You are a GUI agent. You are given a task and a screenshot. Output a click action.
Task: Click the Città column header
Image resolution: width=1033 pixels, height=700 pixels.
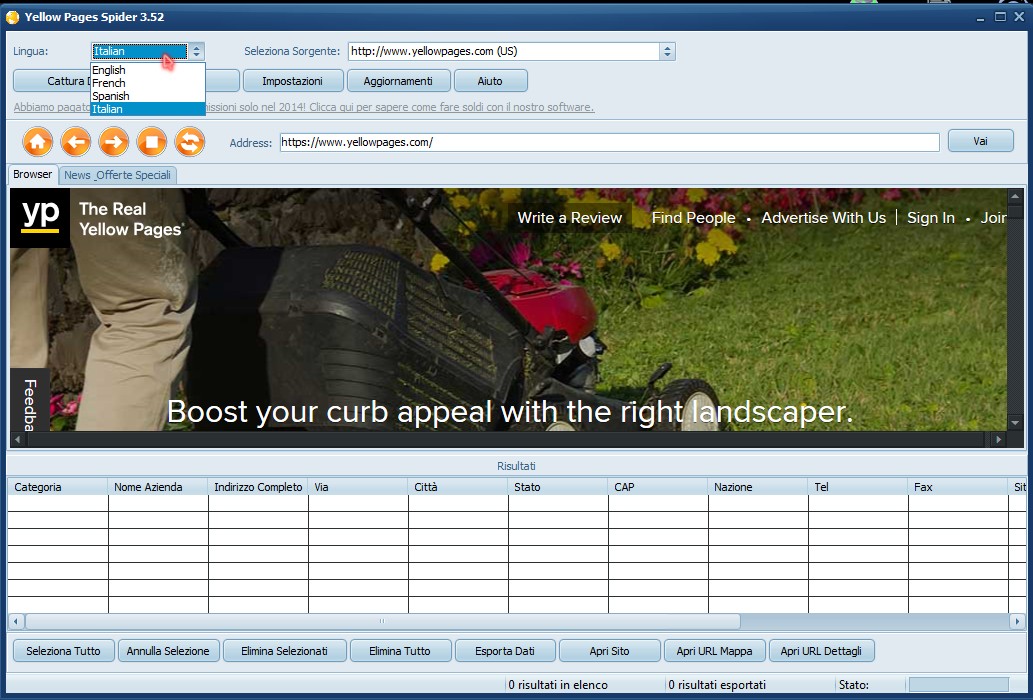click(x=458, y=487)
